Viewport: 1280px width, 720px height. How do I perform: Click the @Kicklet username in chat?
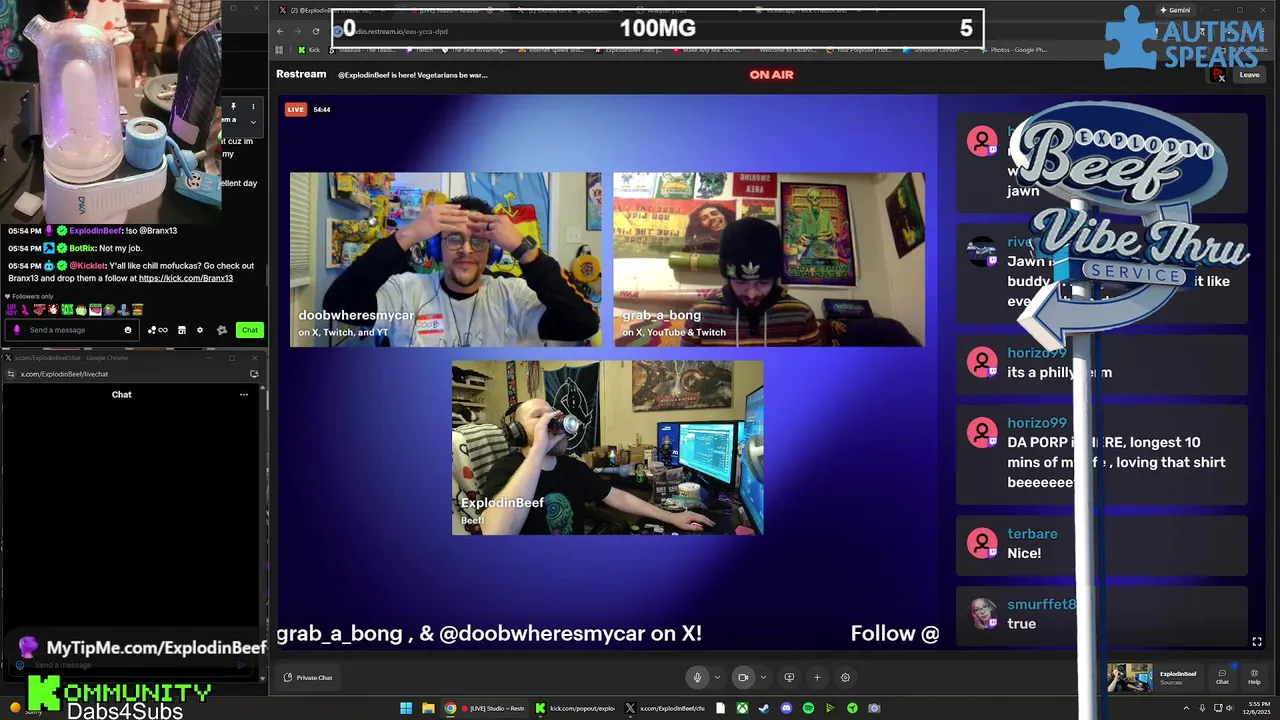tap(87, 266)
